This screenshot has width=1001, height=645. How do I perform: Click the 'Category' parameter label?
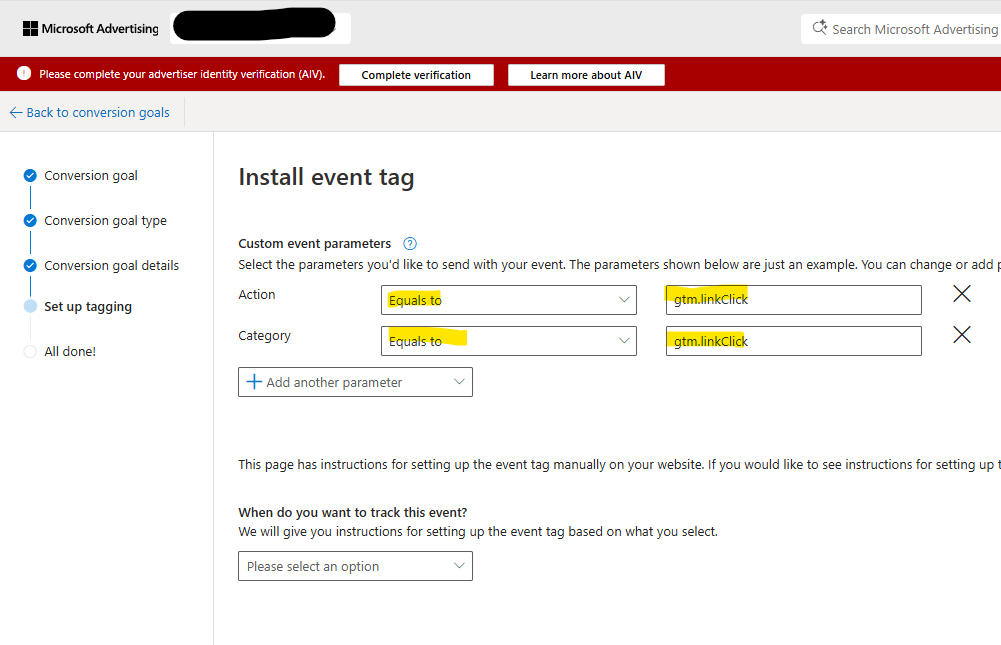tap(264, 336)
